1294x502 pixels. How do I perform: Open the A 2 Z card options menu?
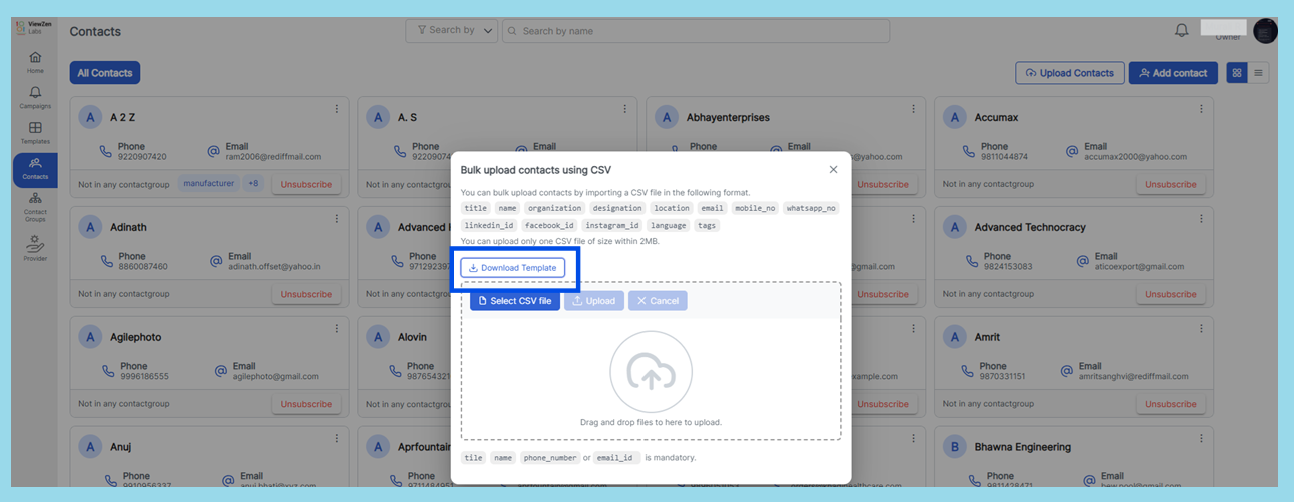pos(336,109)
